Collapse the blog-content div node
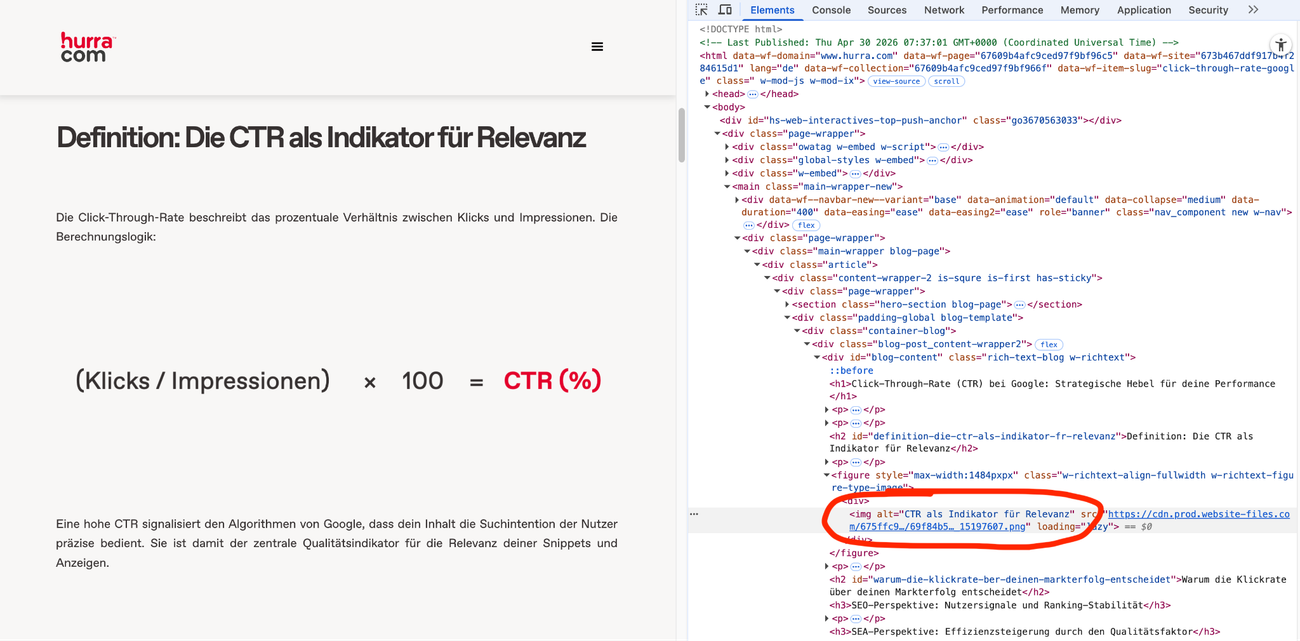The image size is (1300, 641). pyautogui.click(x=817, y=357)
